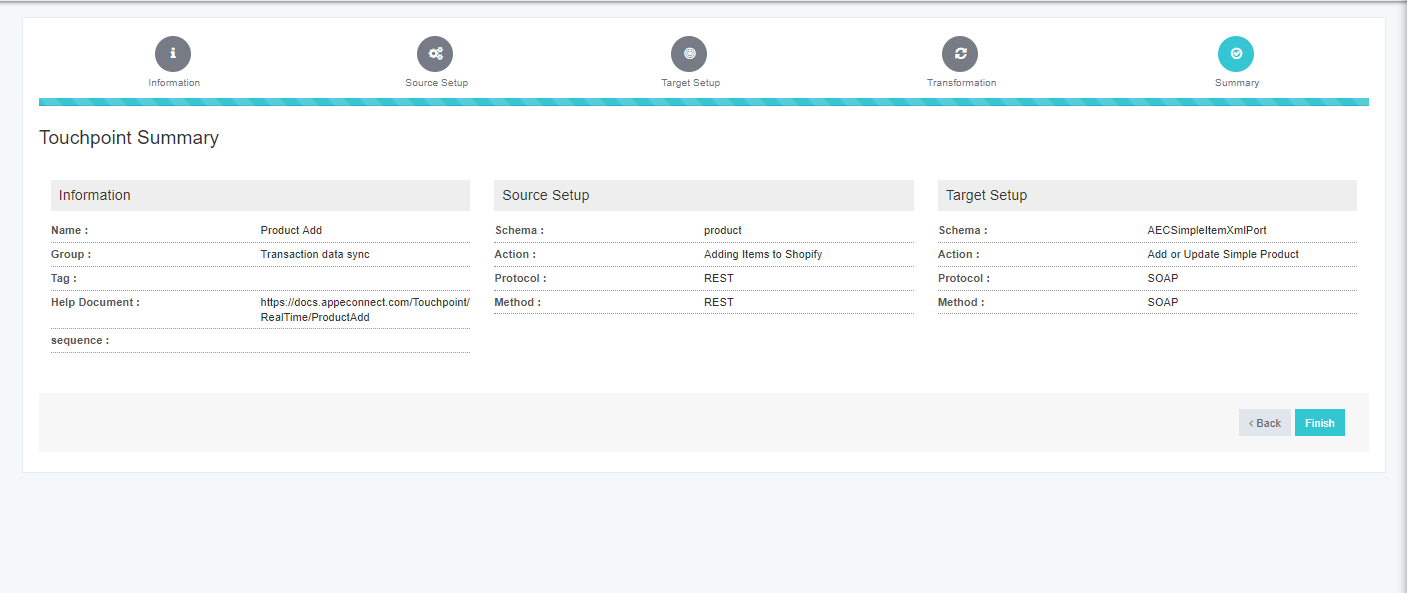Screen dimensions: 1407x593
Task: Click the Information step icon
Action: pos(173,53)
